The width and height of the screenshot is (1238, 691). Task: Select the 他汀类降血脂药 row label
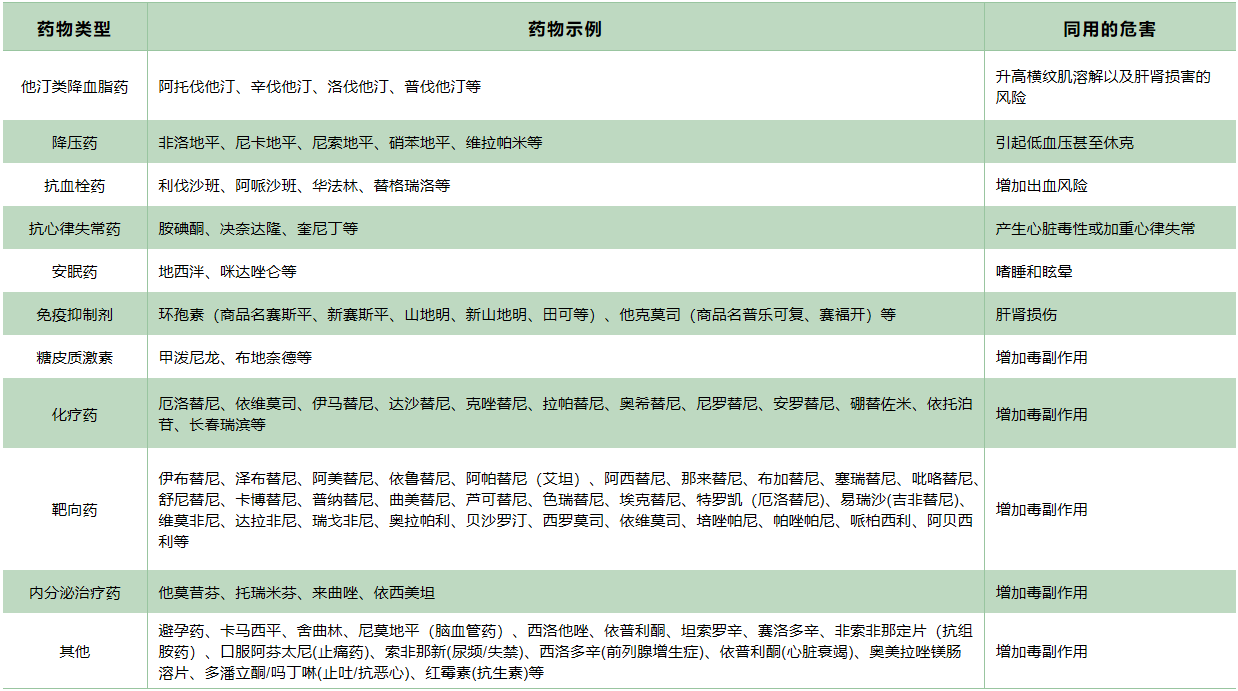[74, 86]
